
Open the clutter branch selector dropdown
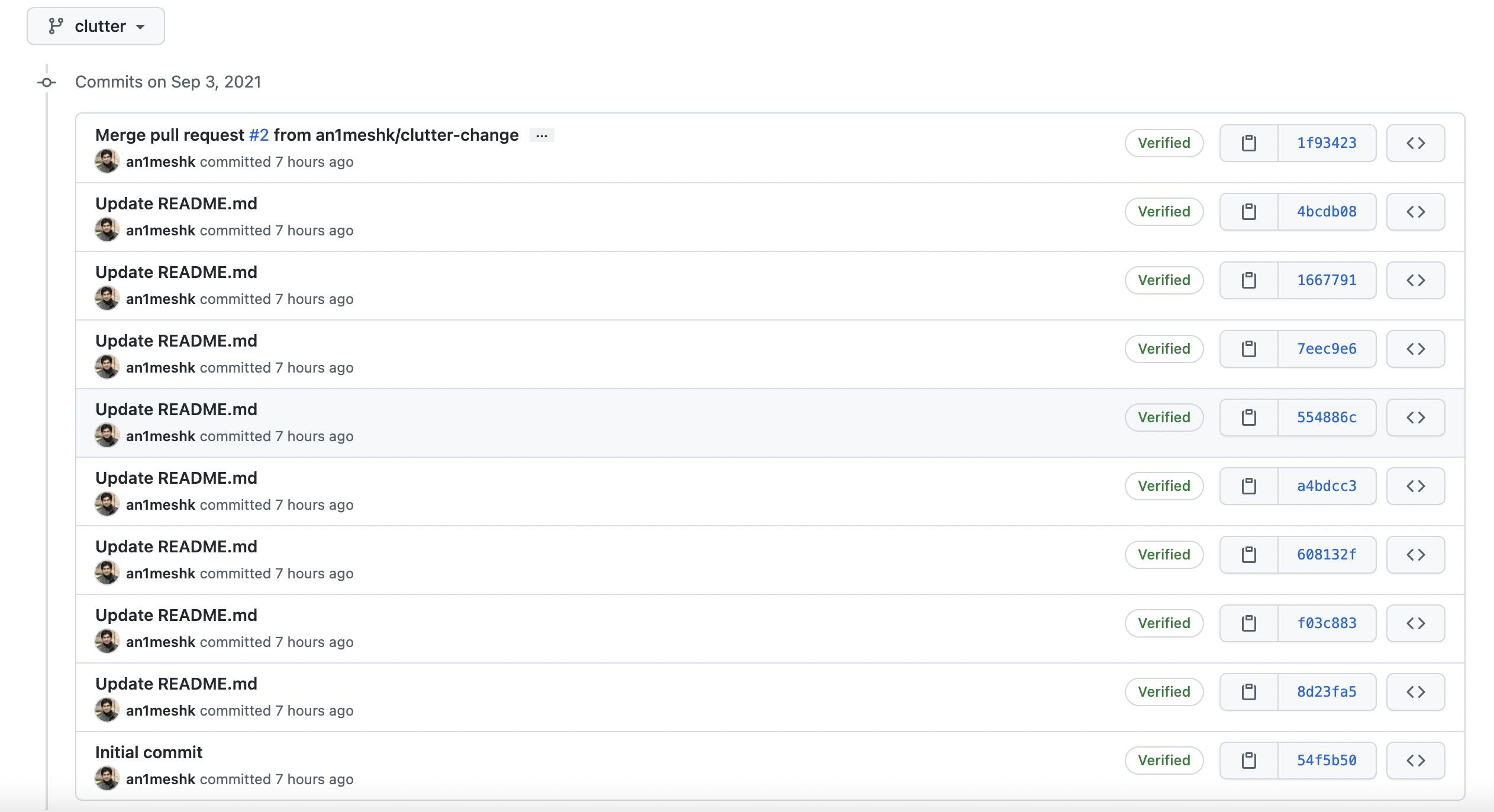pyautogui.click(x=95, y=25)
